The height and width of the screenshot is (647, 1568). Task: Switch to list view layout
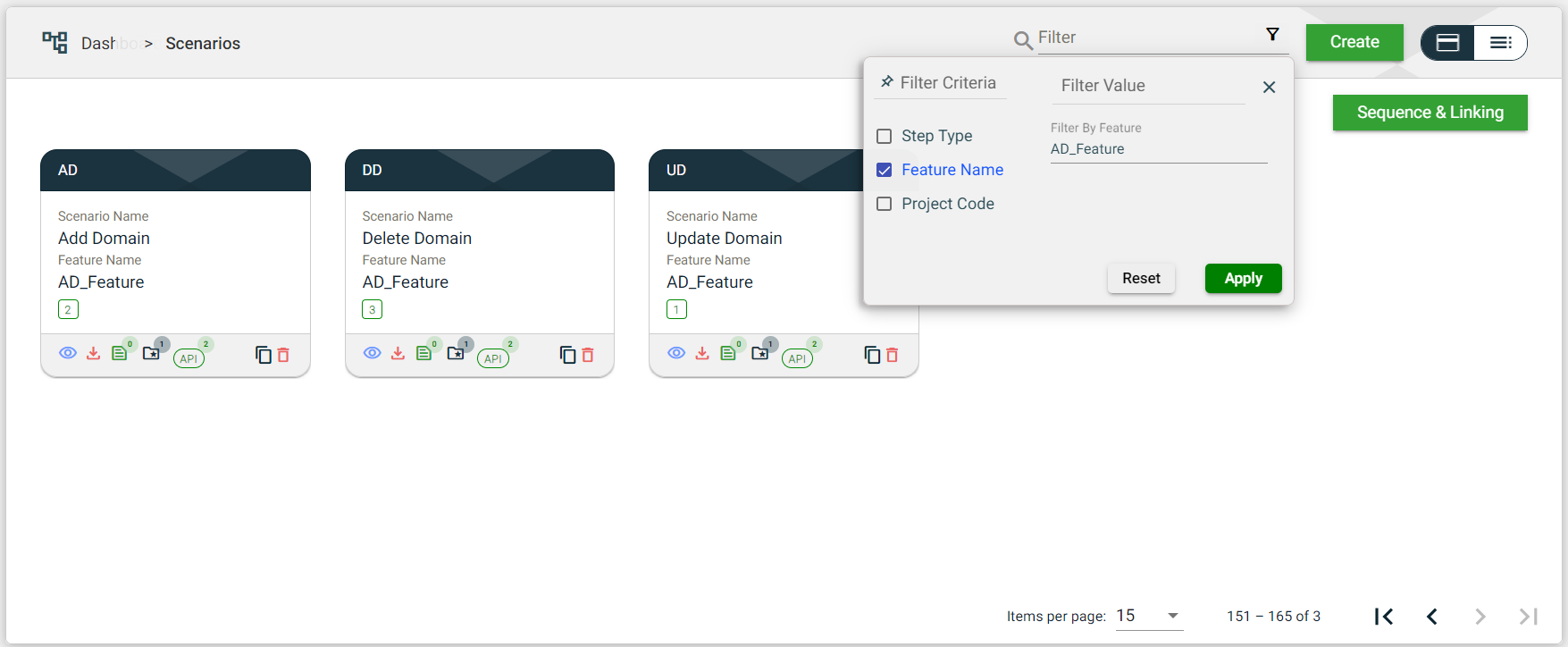pyautogui.click(x=1500, y=43)
